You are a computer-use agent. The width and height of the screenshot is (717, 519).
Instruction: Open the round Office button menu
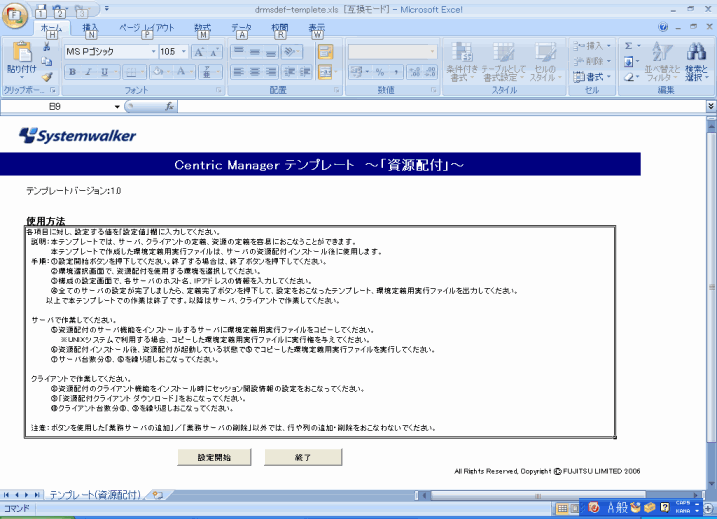click(15, 16)
